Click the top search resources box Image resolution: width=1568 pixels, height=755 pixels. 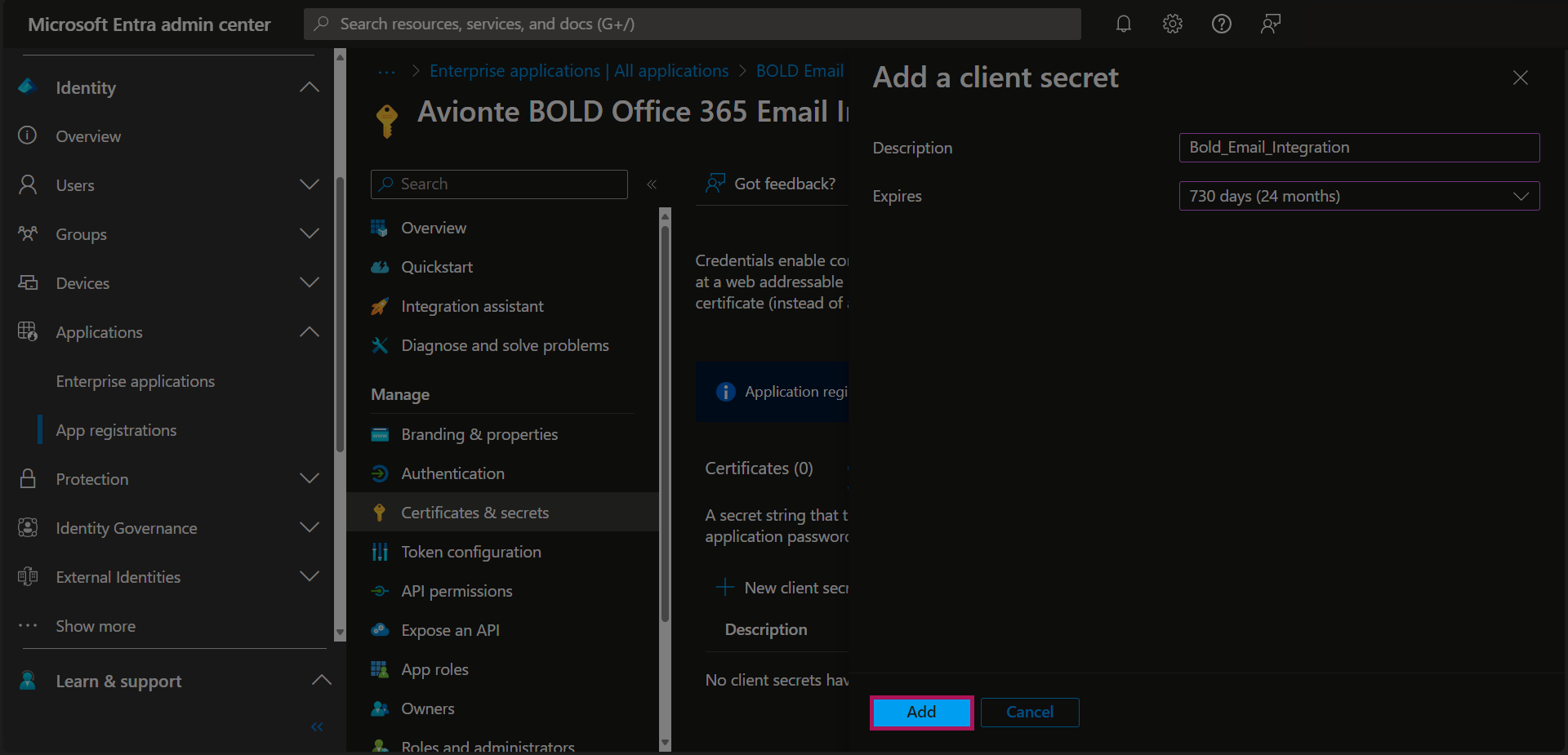coord(692,24)
